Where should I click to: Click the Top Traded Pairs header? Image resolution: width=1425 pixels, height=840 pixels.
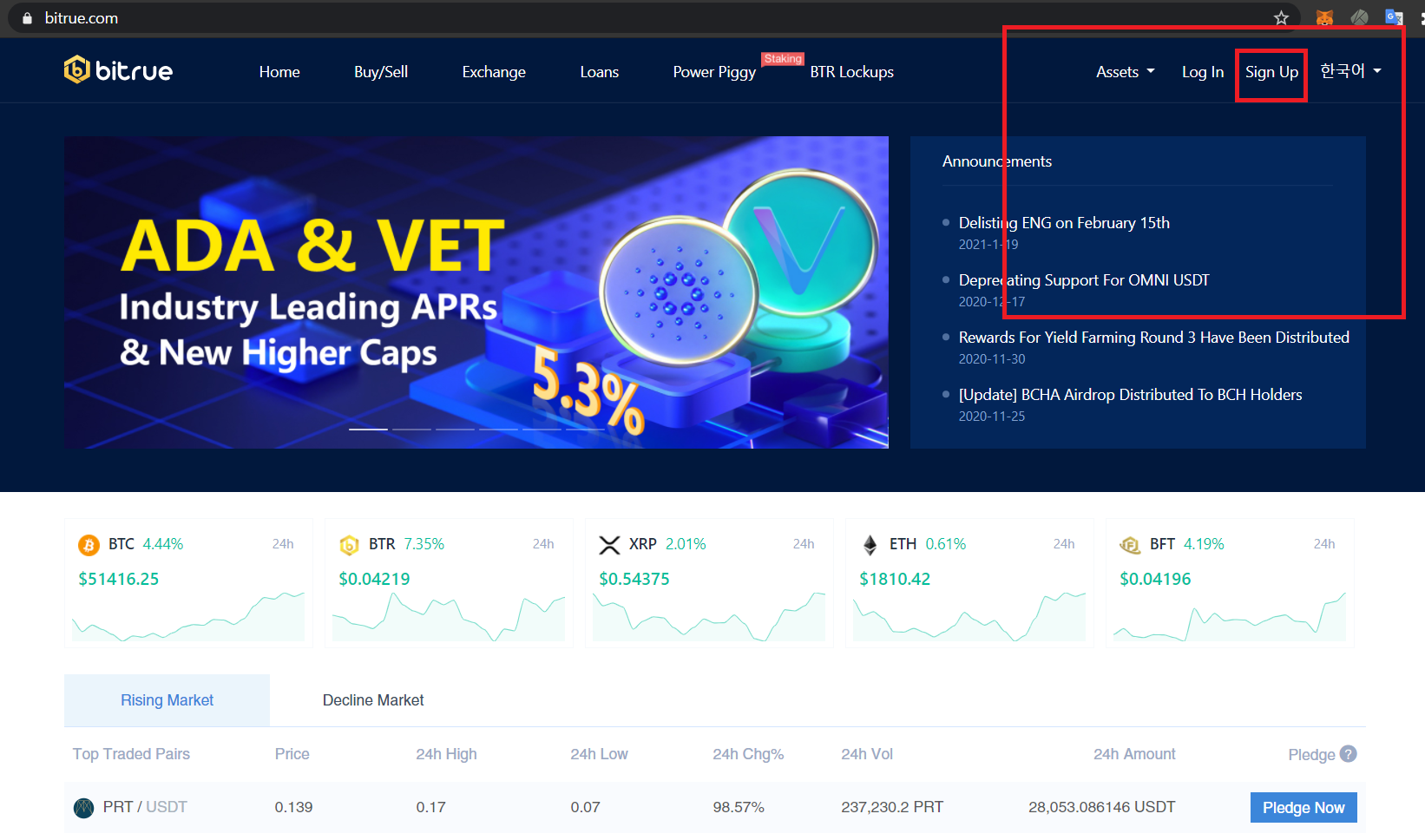(131, 754)
